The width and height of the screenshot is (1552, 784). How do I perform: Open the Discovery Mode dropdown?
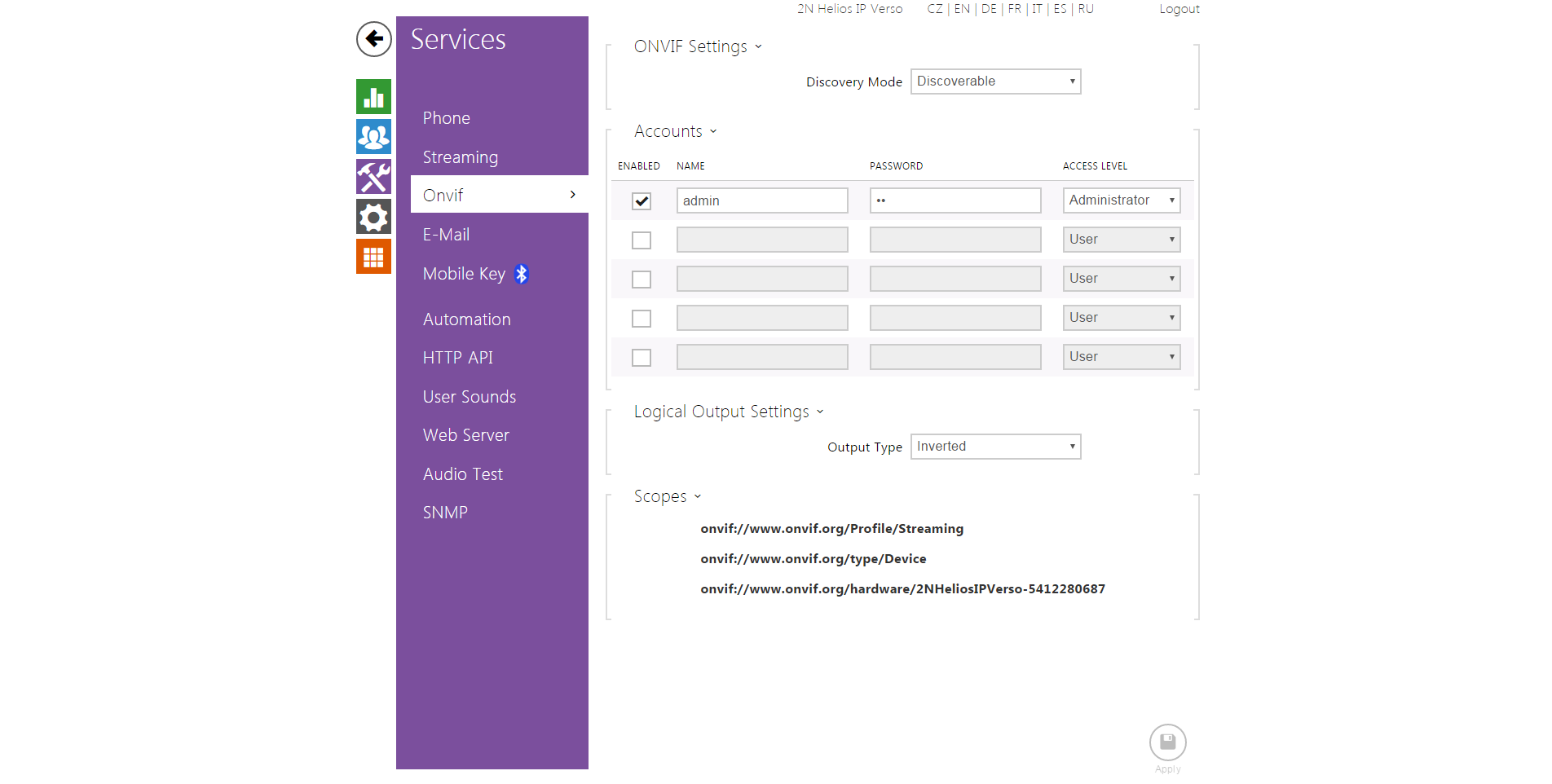(x=995, y=81)
